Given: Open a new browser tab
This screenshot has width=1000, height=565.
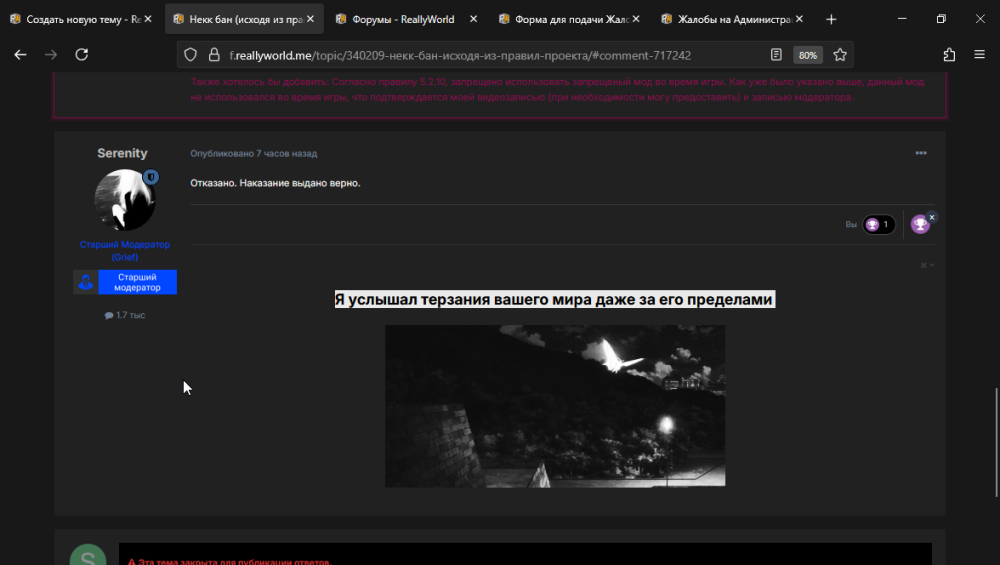Looking at the screenshot, I should tap(831, 20).
